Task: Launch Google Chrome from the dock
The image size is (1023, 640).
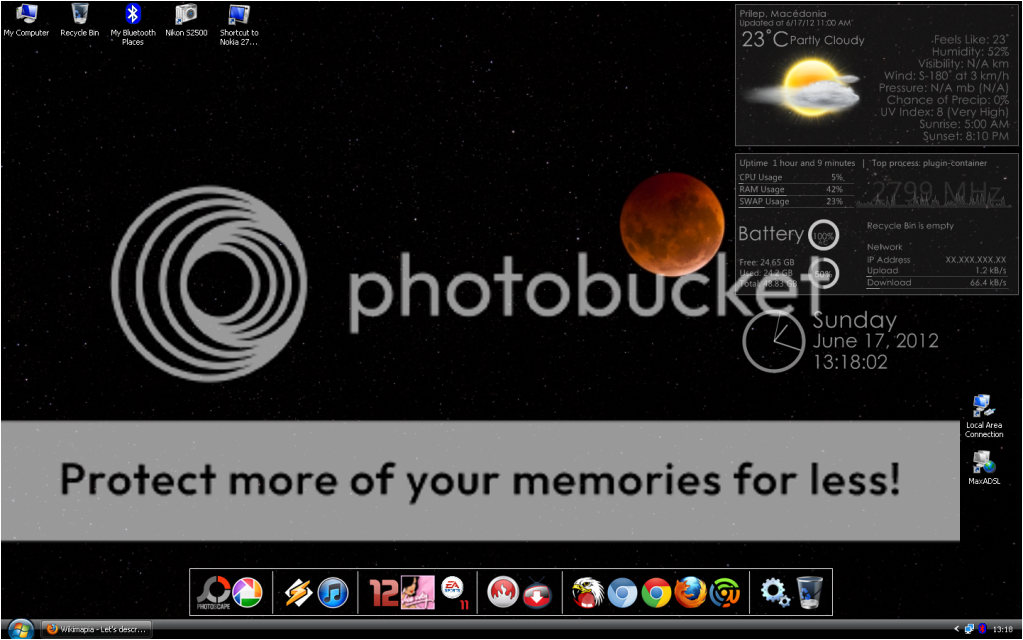Action: [656, 593]
